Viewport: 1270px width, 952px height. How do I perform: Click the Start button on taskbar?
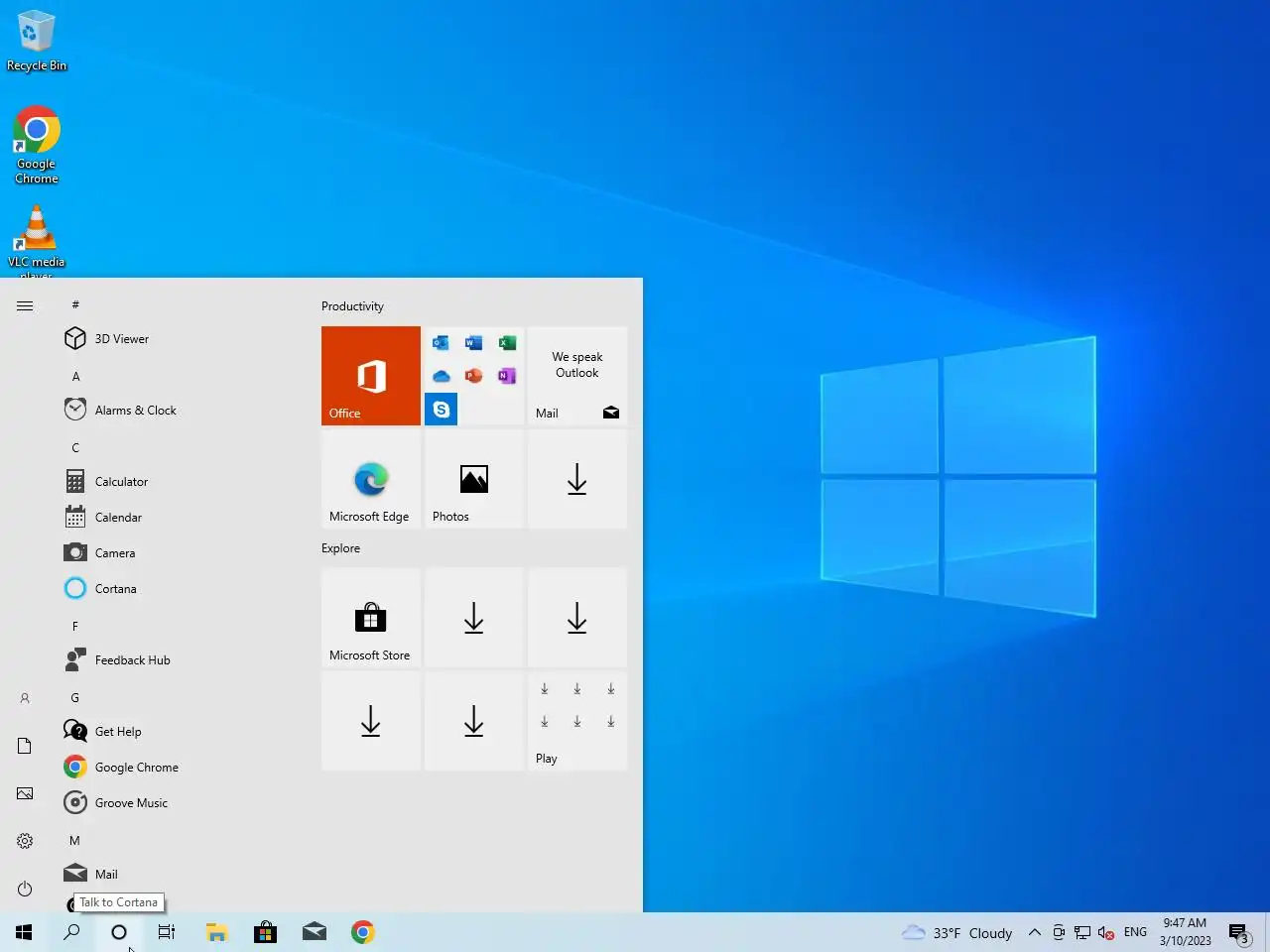(x=24, y=932)
